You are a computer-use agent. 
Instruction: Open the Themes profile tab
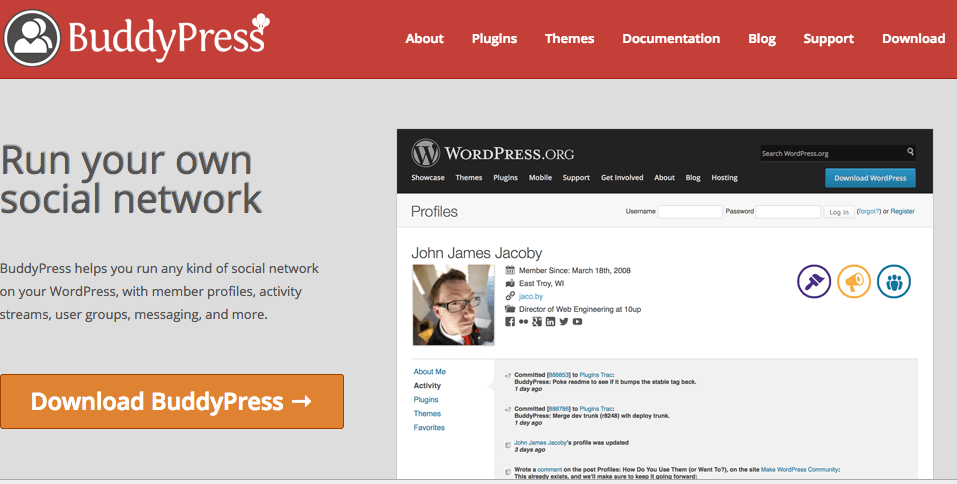click(427, 414)
